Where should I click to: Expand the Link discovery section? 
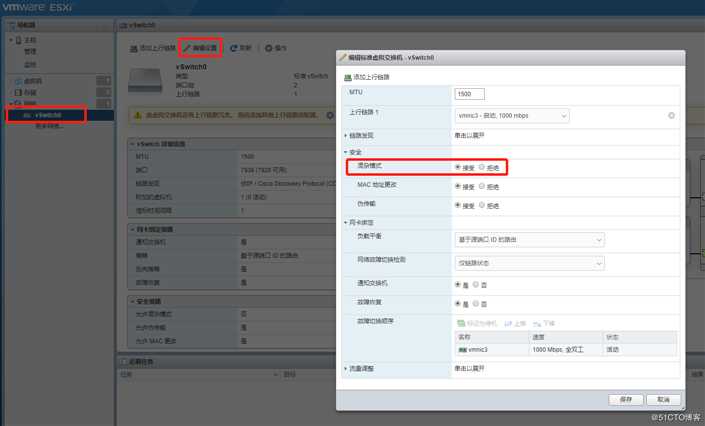[x=346, y=135]
